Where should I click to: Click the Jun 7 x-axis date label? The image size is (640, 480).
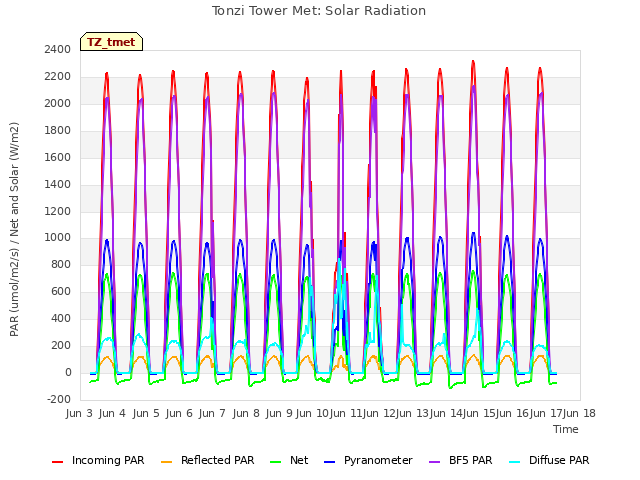pos(212,413)
